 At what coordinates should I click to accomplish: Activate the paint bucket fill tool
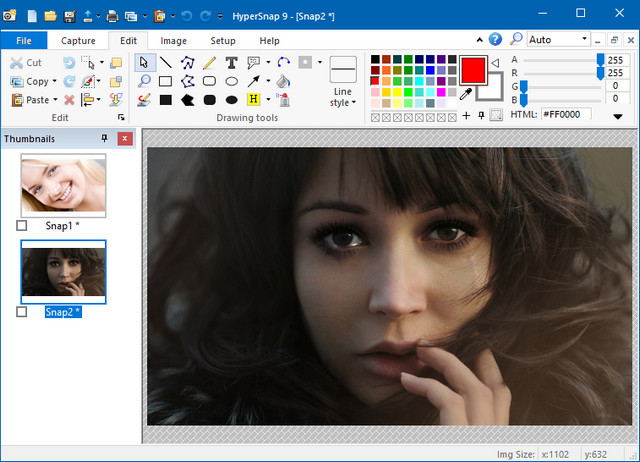[283, 82]
